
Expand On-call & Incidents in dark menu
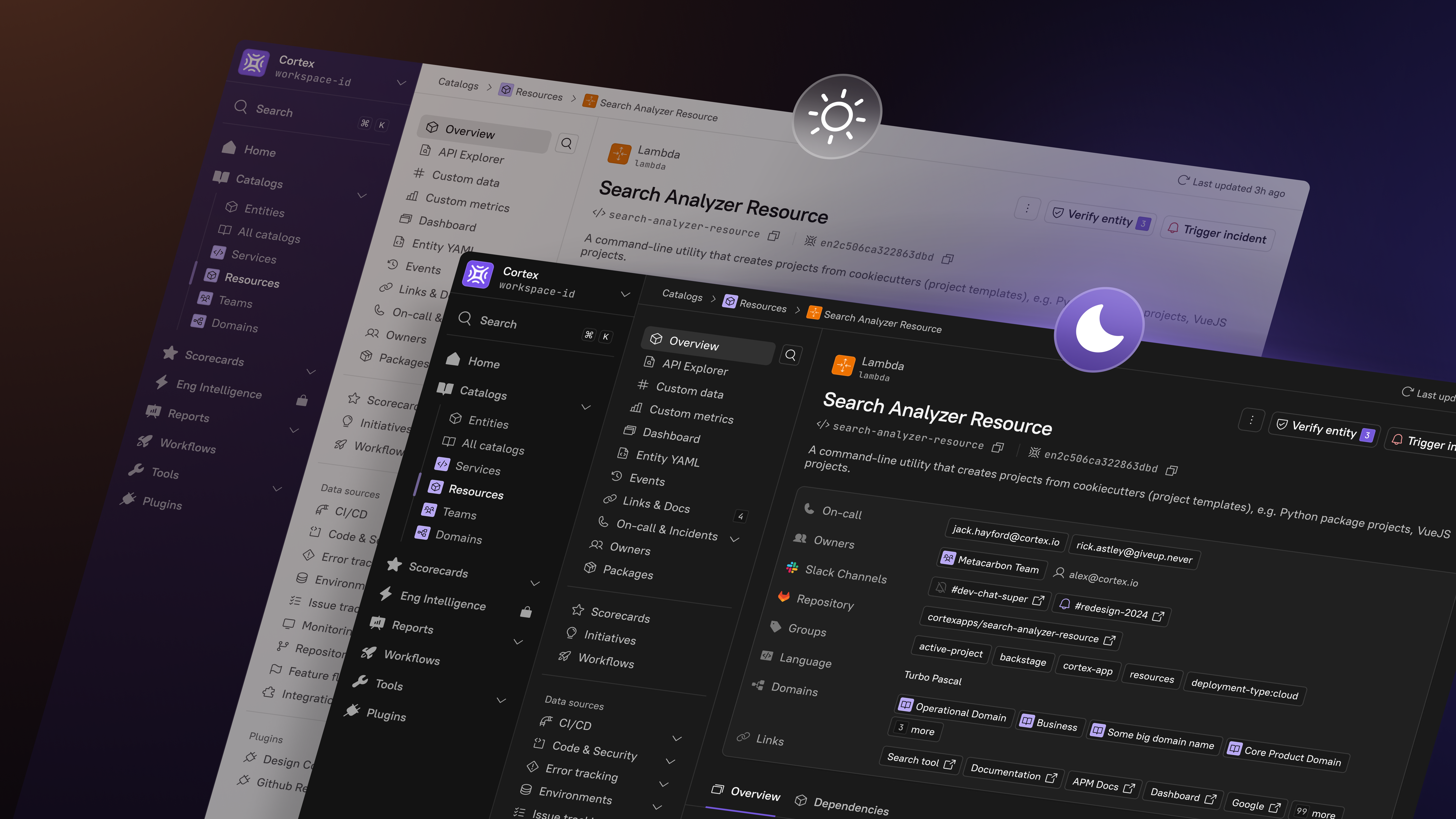pyautogui.click(x=734, y=539)
